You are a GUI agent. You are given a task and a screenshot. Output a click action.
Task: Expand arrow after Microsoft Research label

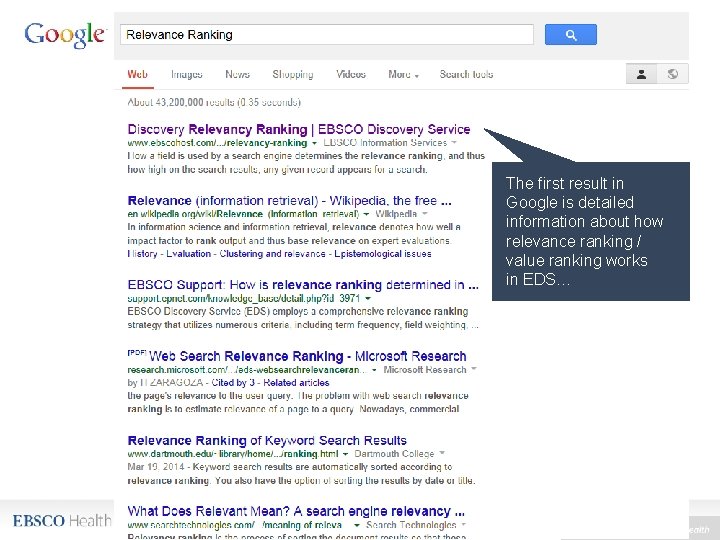[473, 369]
